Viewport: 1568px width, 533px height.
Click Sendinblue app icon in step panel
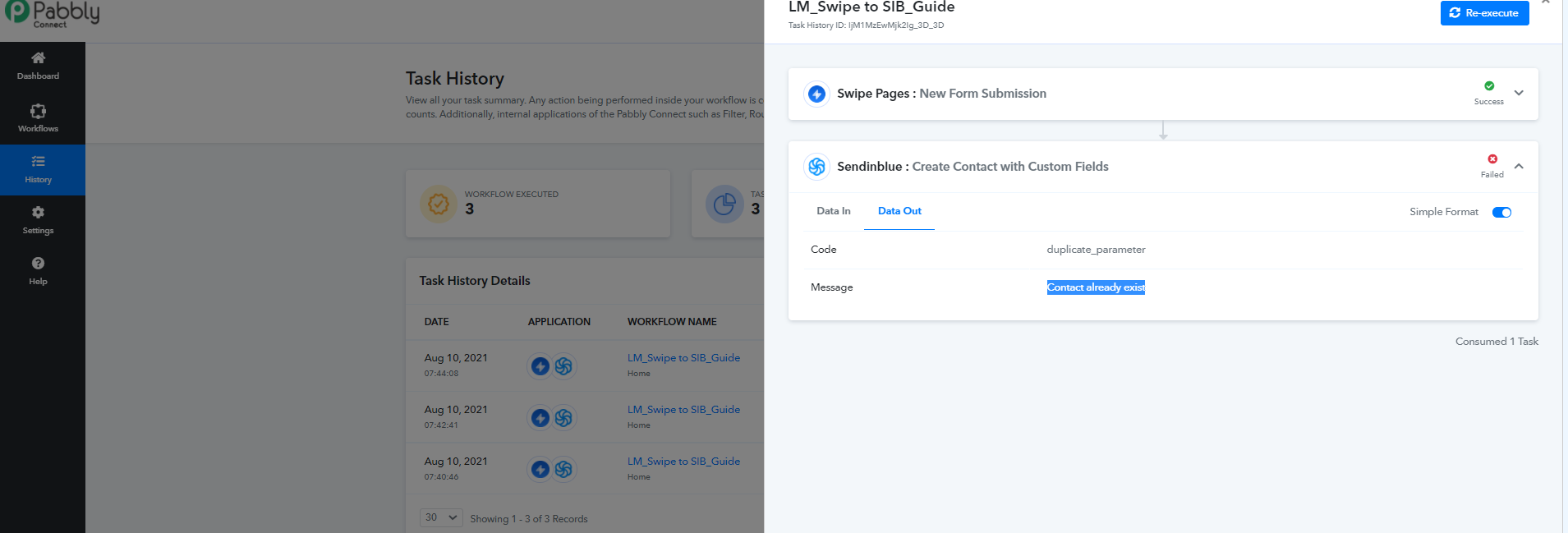816,167
